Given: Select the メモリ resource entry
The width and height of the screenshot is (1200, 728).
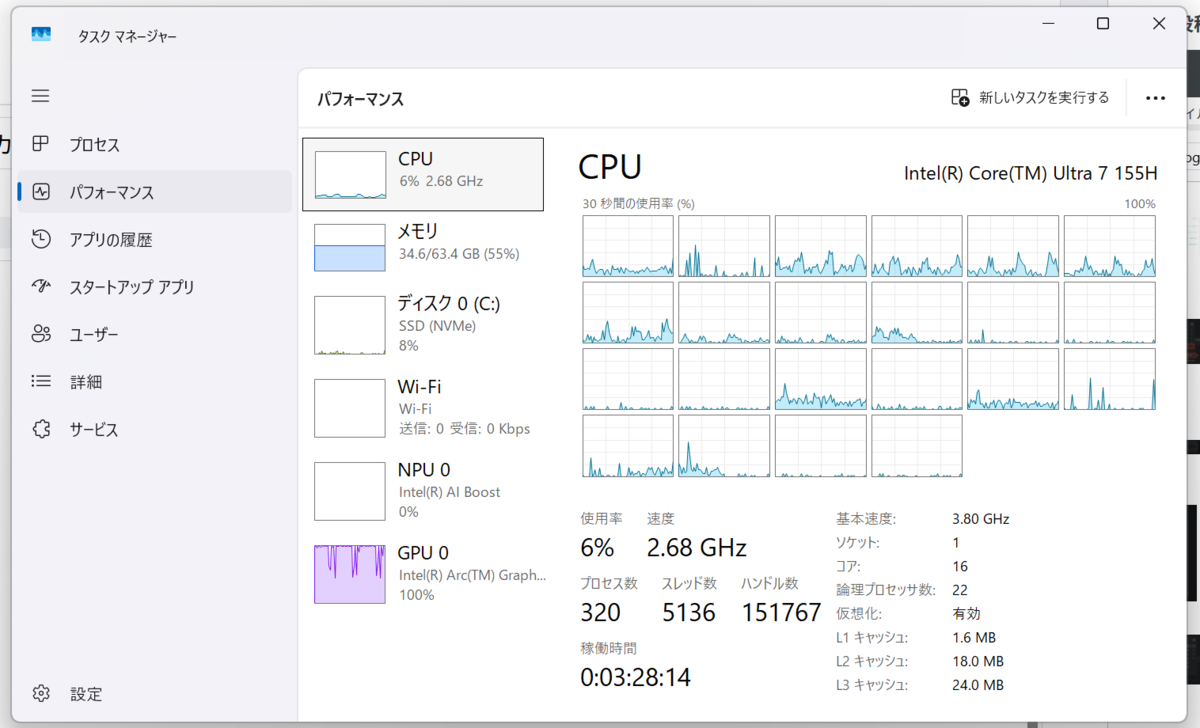Looking at the screenshot, I should pos(423,247).
